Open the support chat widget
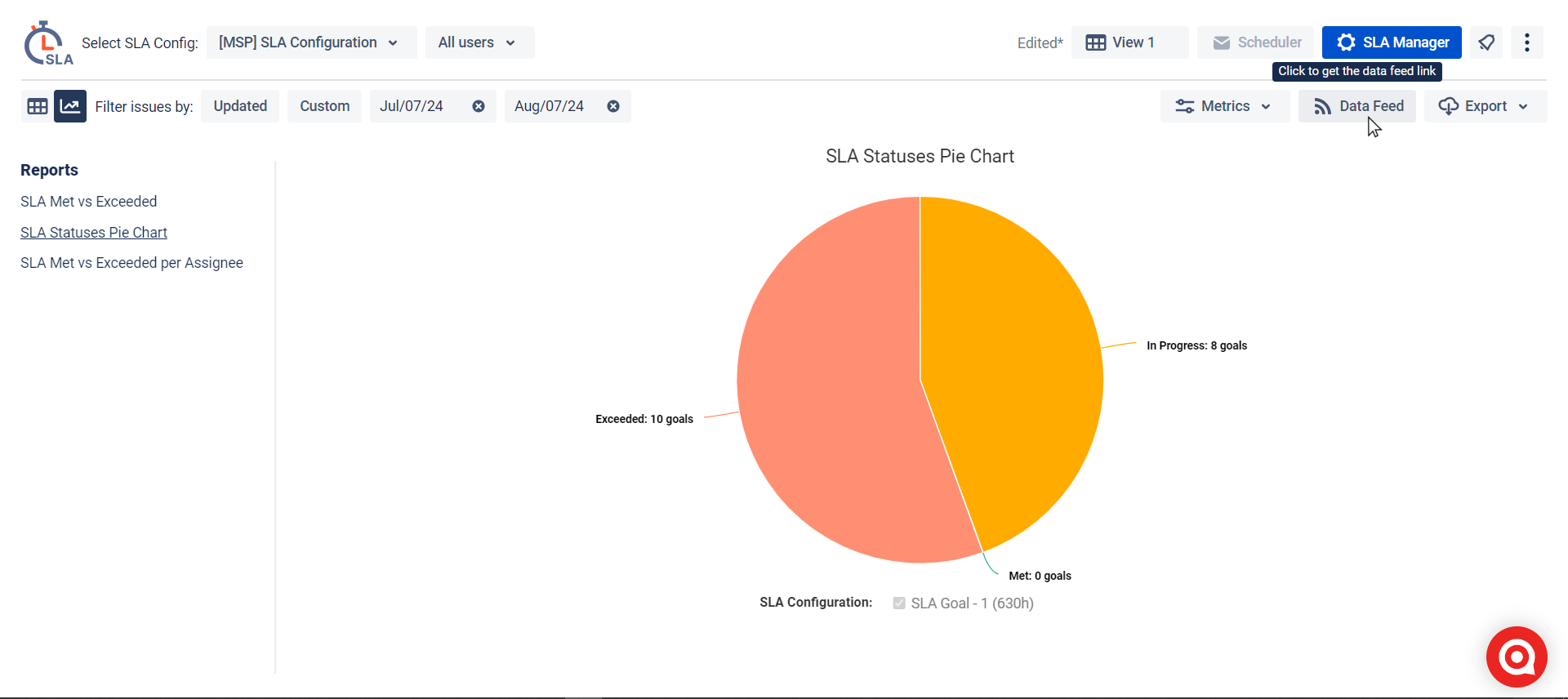 pos(1517,657)
